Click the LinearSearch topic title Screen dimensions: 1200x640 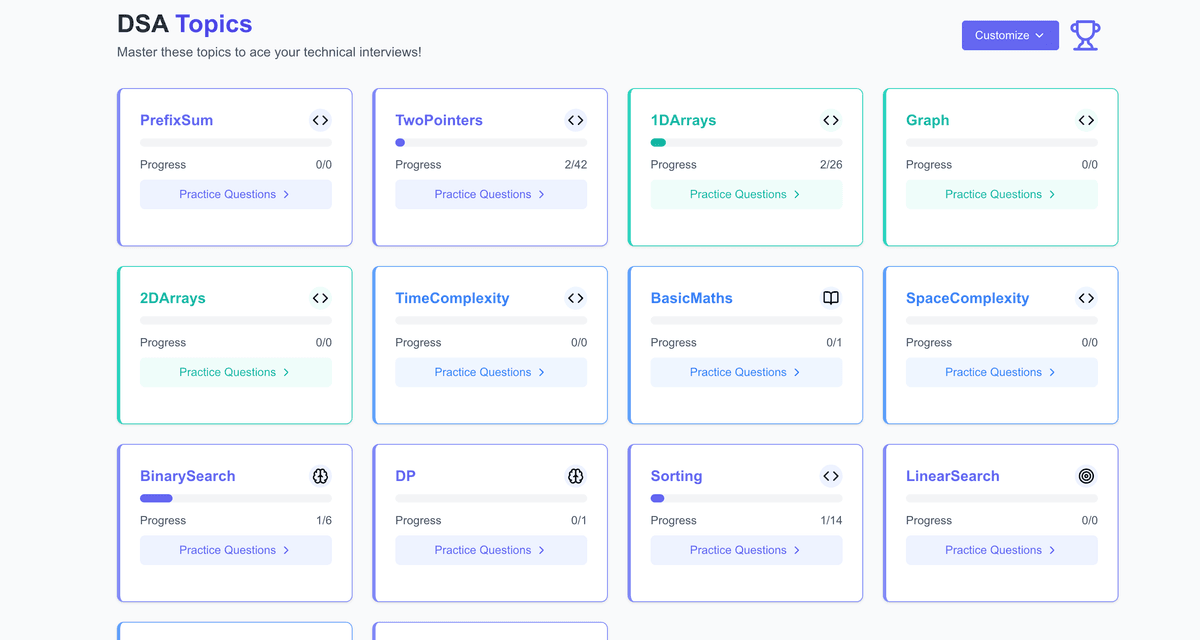[953, 476]
